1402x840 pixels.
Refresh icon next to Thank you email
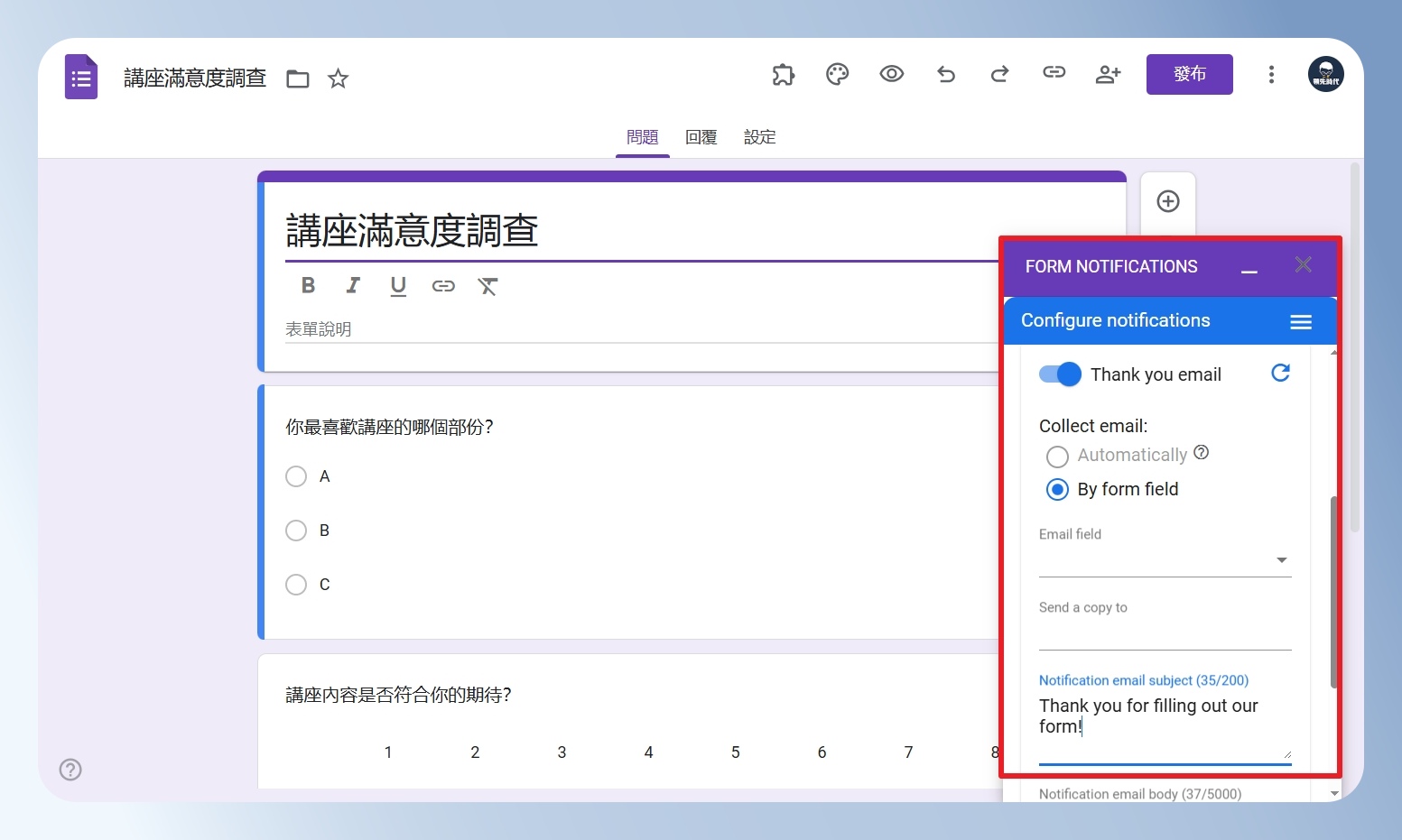pyautogui.click(x=1280, y=373)
